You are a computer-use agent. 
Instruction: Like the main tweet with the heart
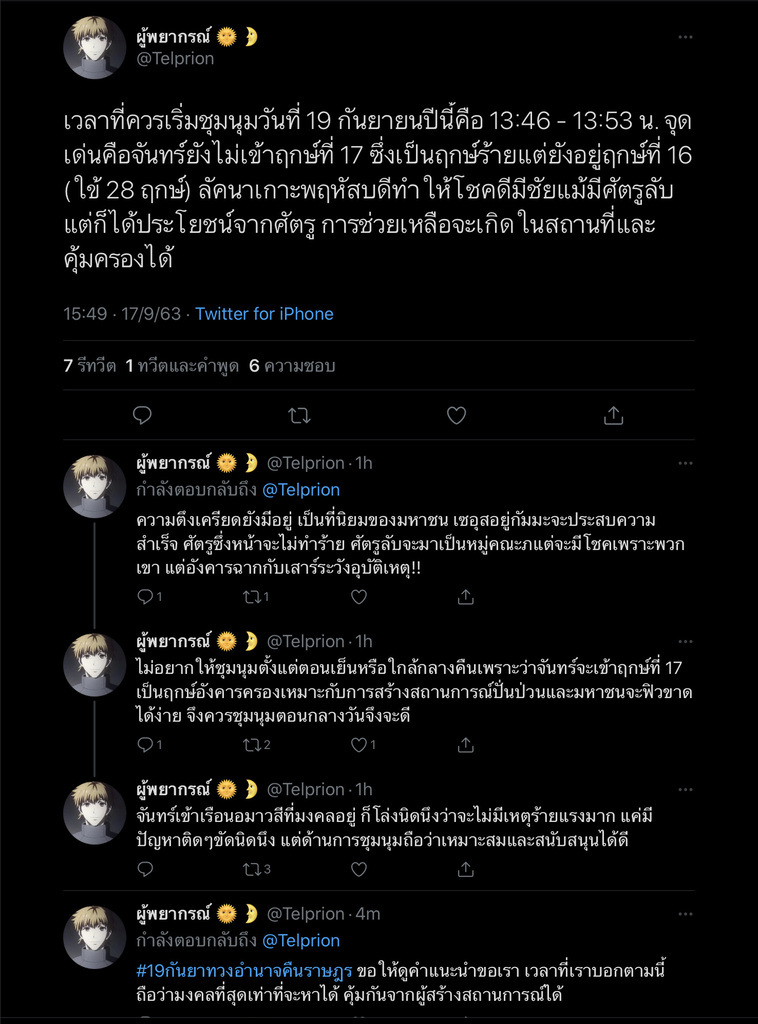pyautogui.click(x=456, y=415)
